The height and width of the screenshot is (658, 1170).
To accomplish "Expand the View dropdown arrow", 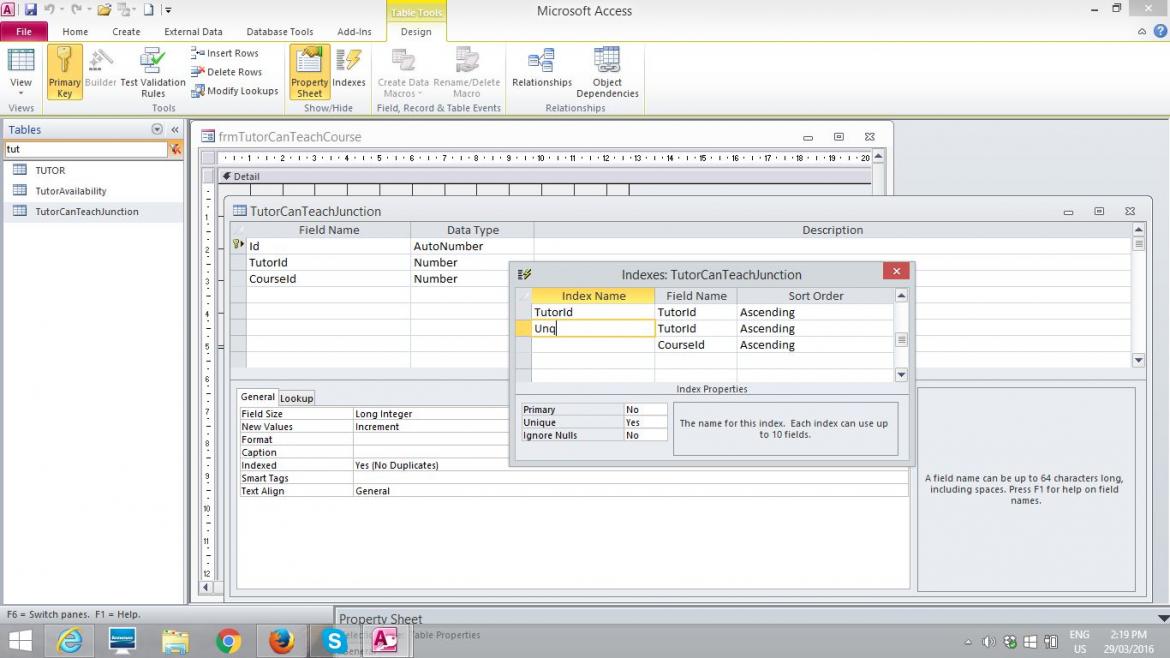I will [x=21, y=93].
